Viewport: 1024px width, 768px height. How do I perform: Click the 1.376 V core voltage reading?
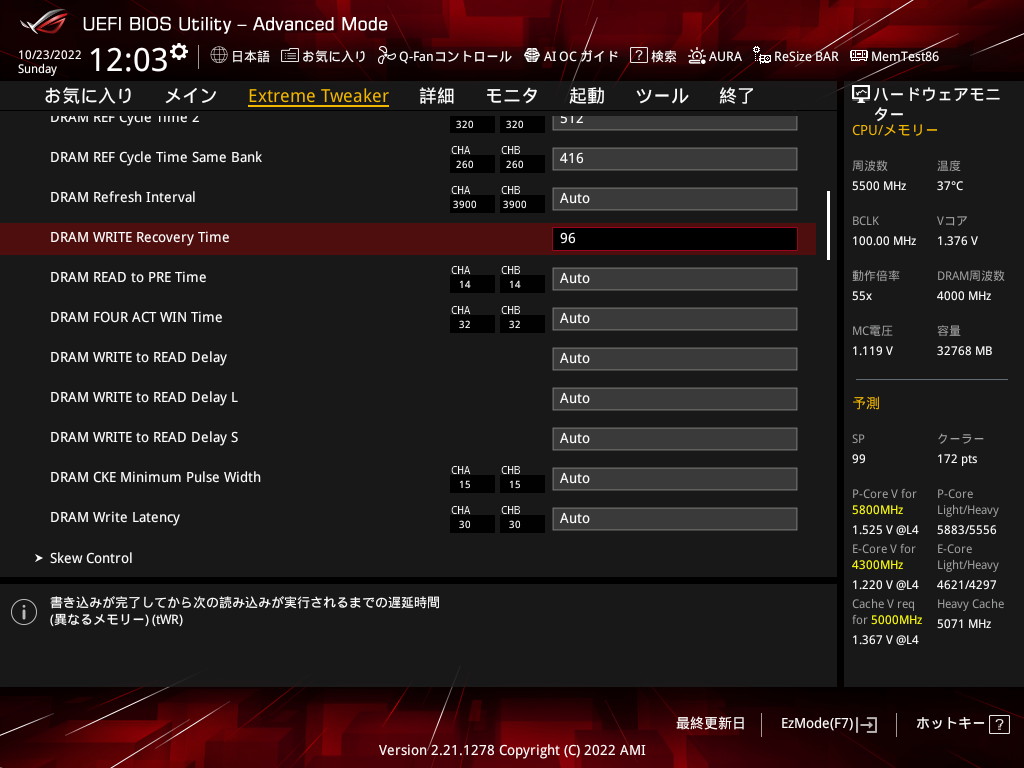point(957,241)
